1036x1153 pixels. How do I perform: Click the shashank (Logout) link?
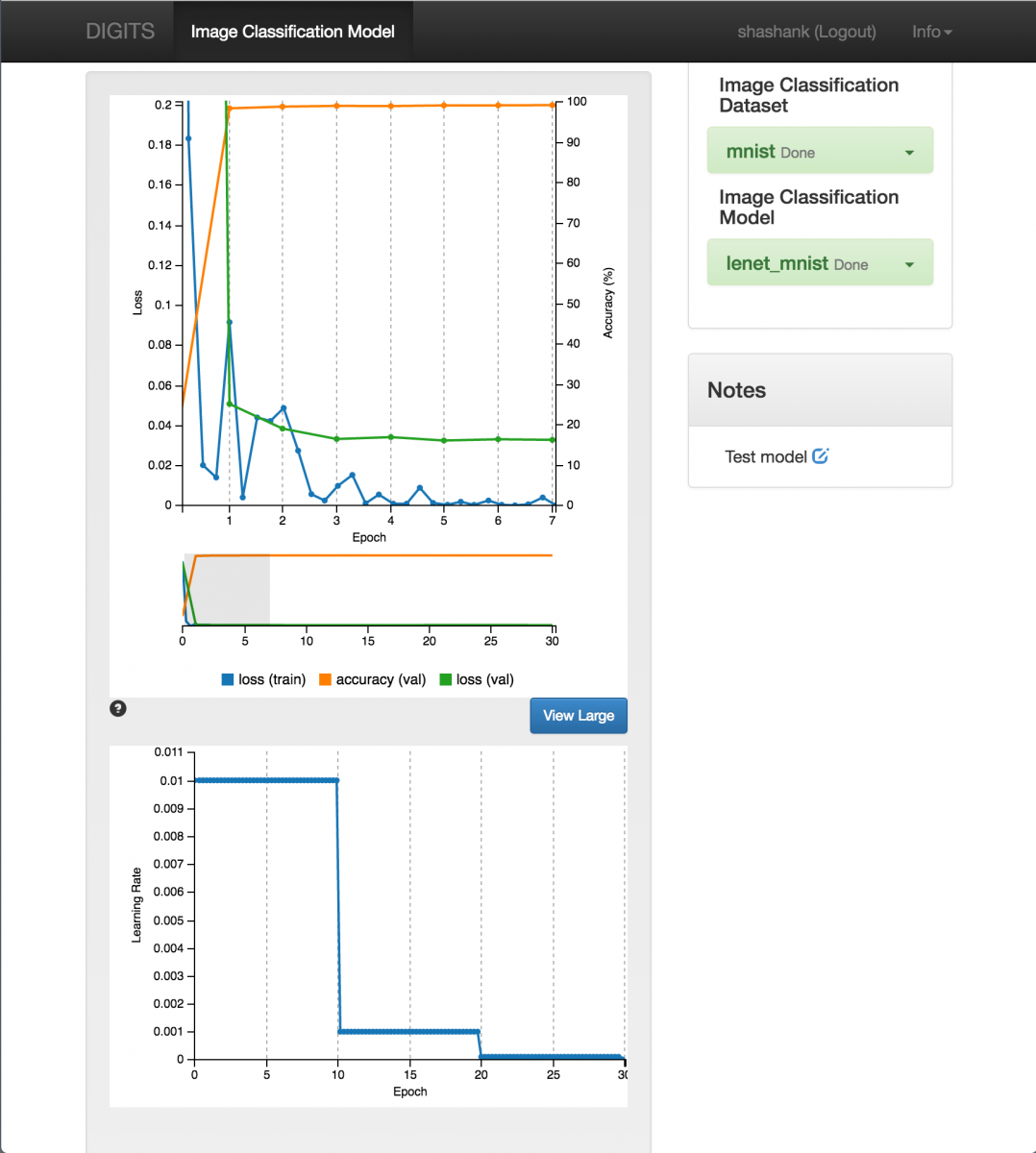[x=806, y=32]
